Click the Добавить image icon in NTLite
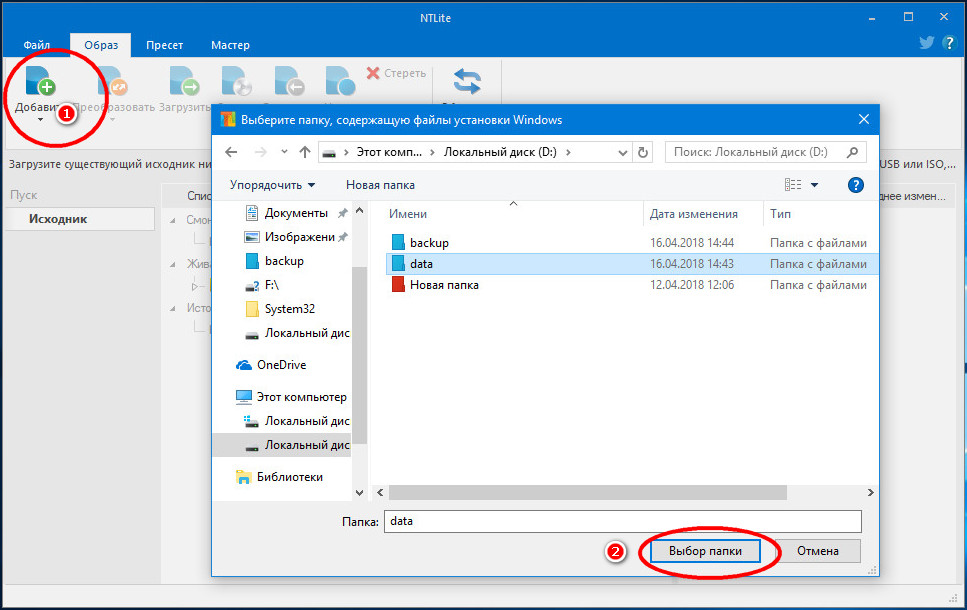This screenshot has width=967, height=610. click(x=41, y=81)
